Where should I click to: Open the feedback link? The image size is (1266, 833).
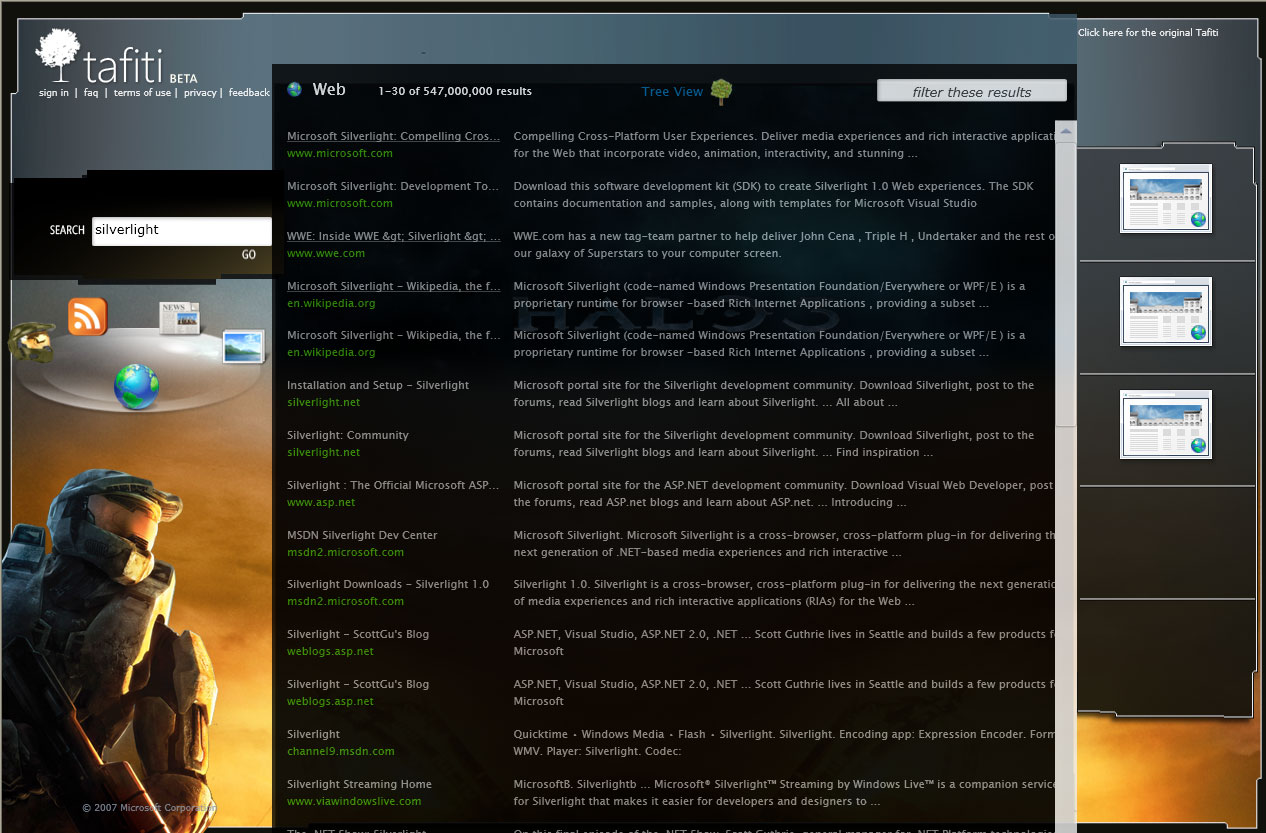coord(249,93)
